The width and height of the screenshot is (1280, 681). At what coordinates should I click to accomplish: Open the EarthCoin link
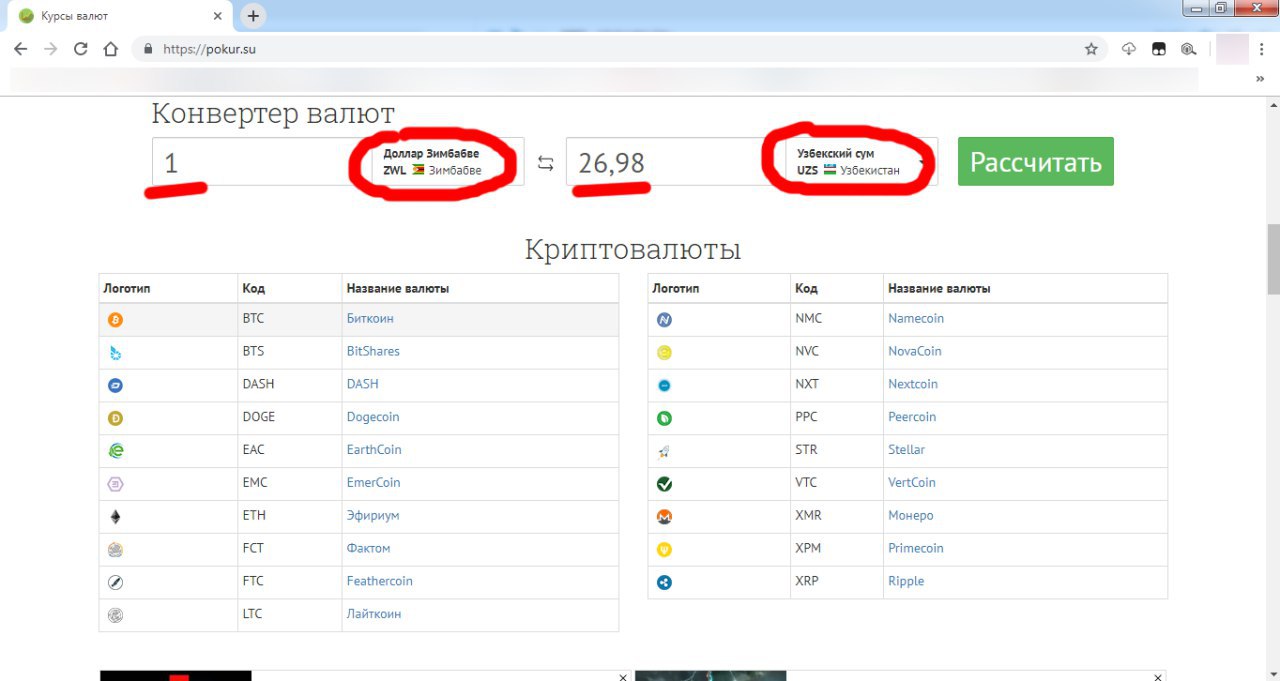tap(374, 449)
